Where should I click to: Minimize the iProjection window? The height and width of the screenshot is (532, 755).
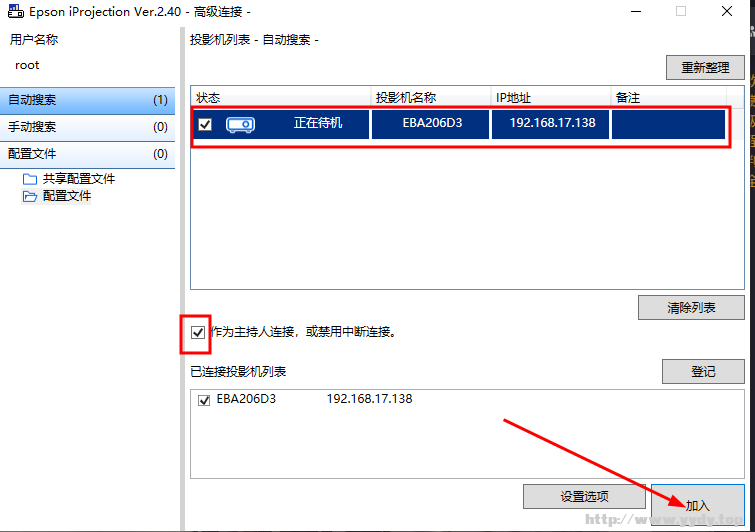click(x=636, y=12)
